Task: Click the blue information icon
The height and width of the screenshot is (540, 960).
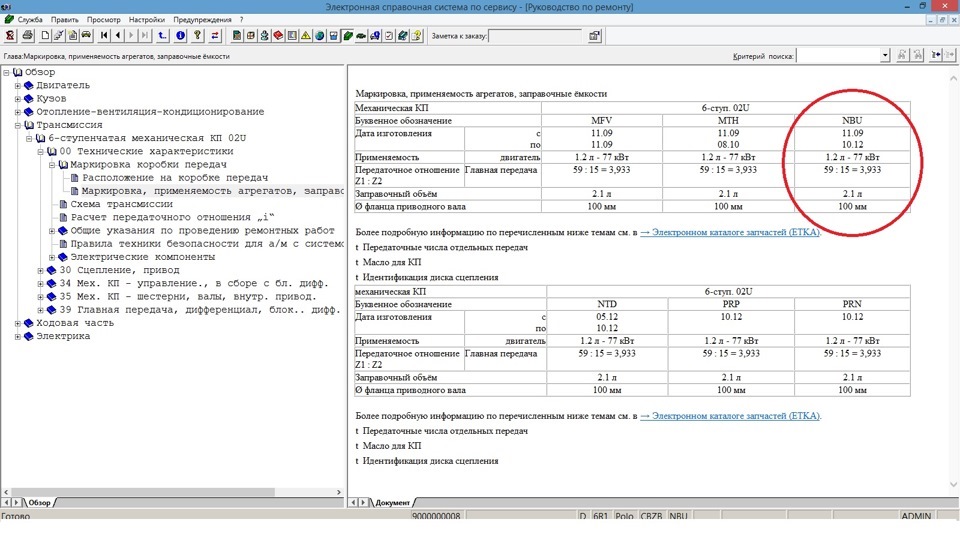Action: click(181, 36)
